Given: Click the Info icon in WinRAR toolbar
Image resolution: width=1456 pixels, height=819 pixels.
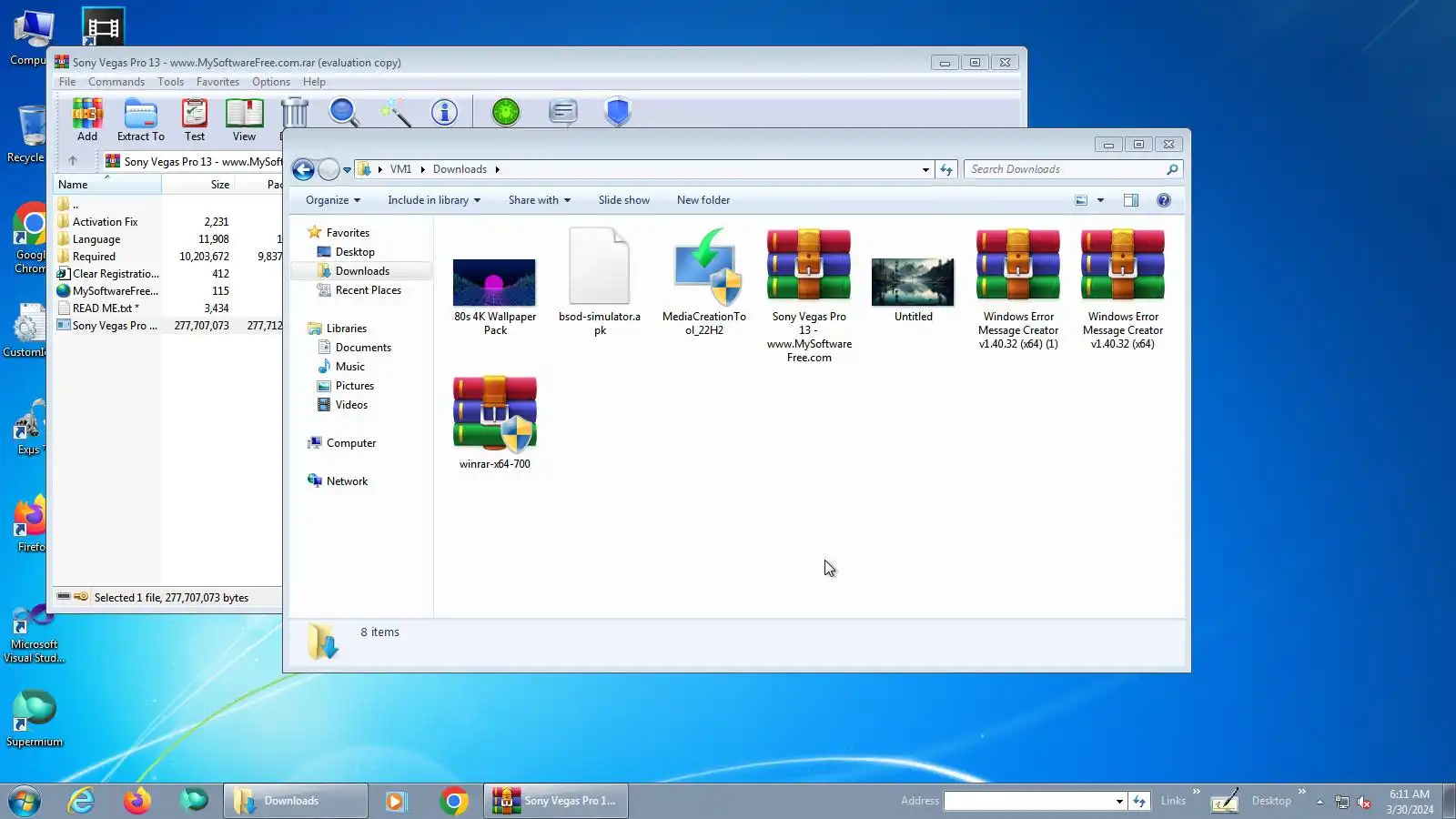Looking at the screenshot, I should click(x=444, y=113).
